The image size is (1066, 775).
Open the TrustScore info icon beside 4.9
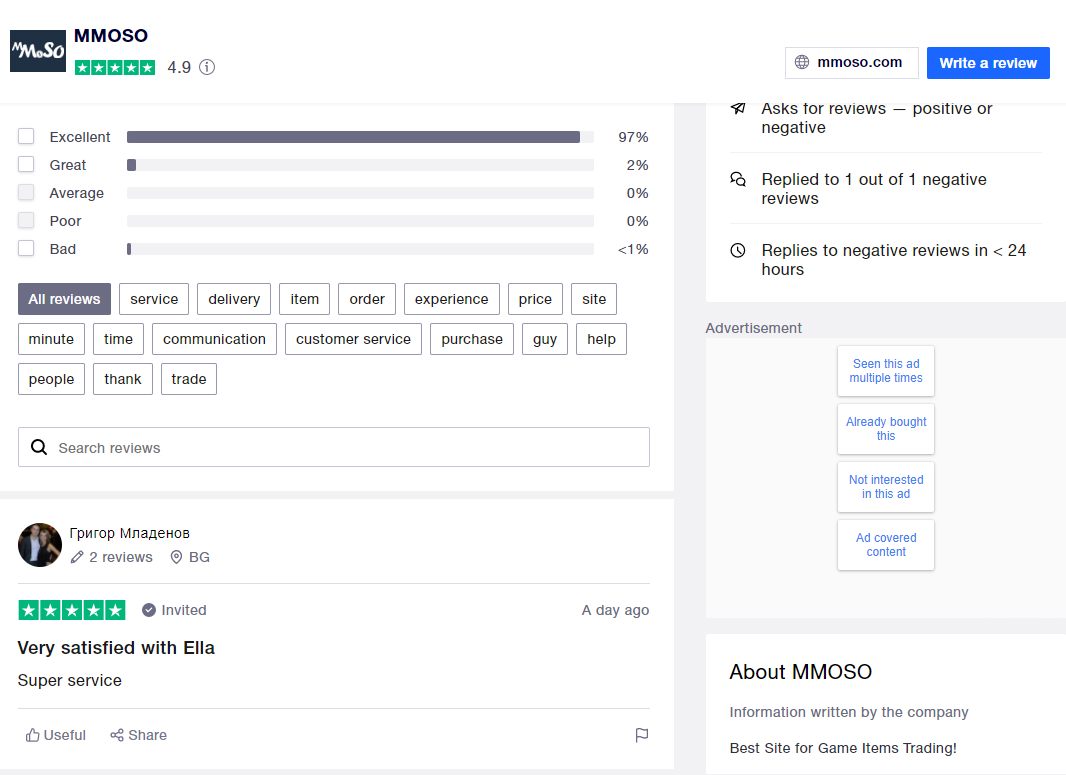pos(207,67)
